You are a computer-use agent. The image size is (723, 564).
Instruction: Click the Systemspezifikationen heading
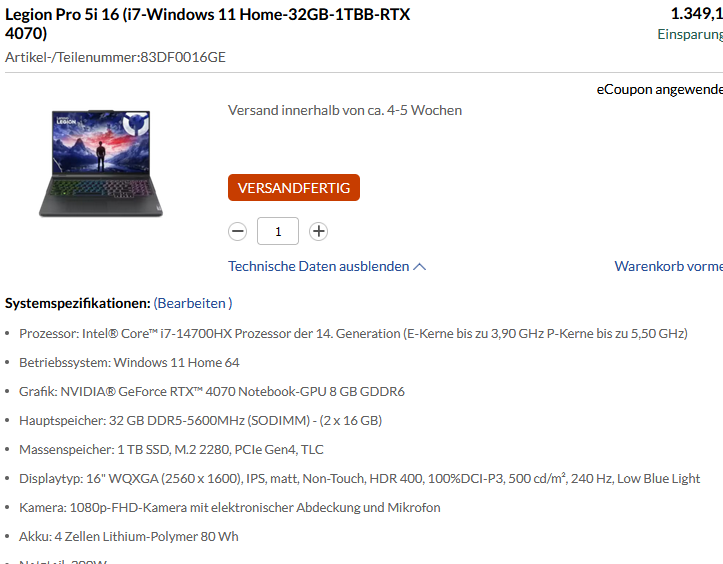77,303
